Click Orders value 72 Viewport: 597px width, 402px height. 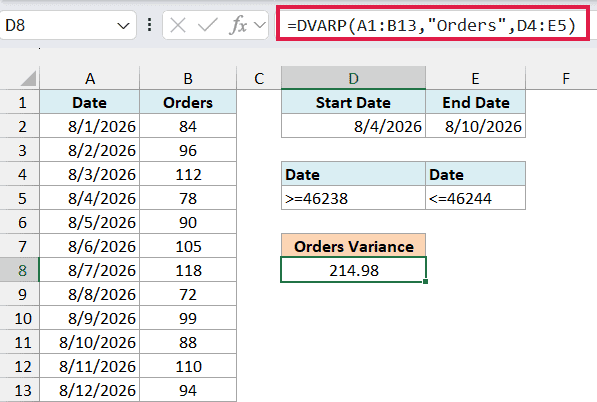[188, 294]
